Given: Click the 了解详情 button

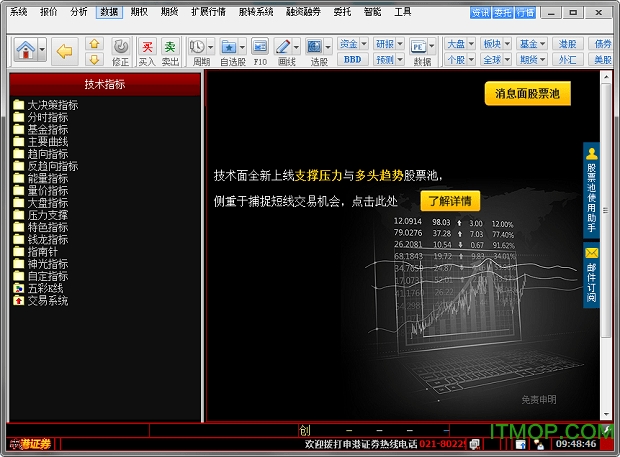Looking at the screenshot, I should (449, 200).
